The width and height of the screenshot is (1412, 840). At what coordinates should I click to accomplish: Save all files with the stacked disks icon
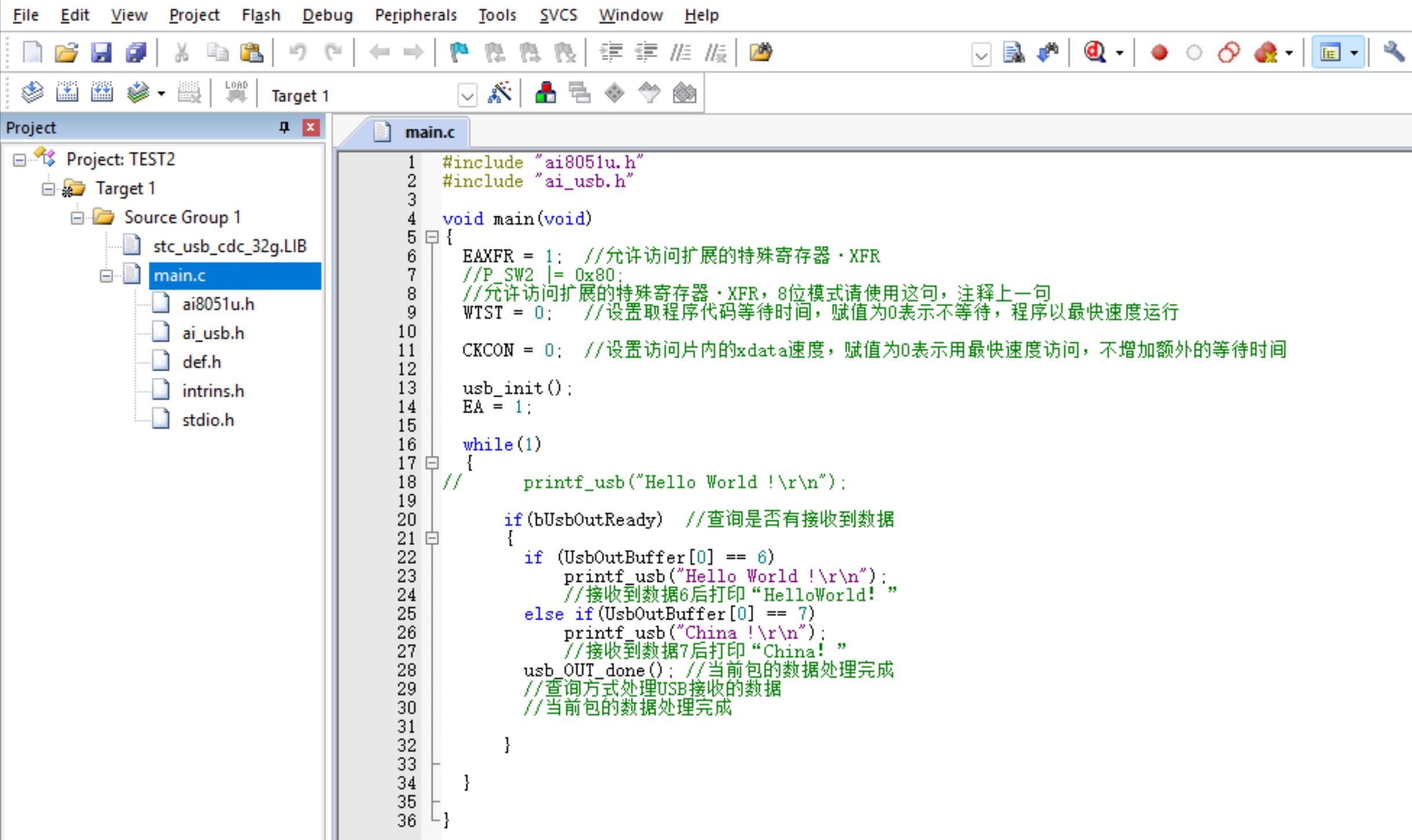136,52
